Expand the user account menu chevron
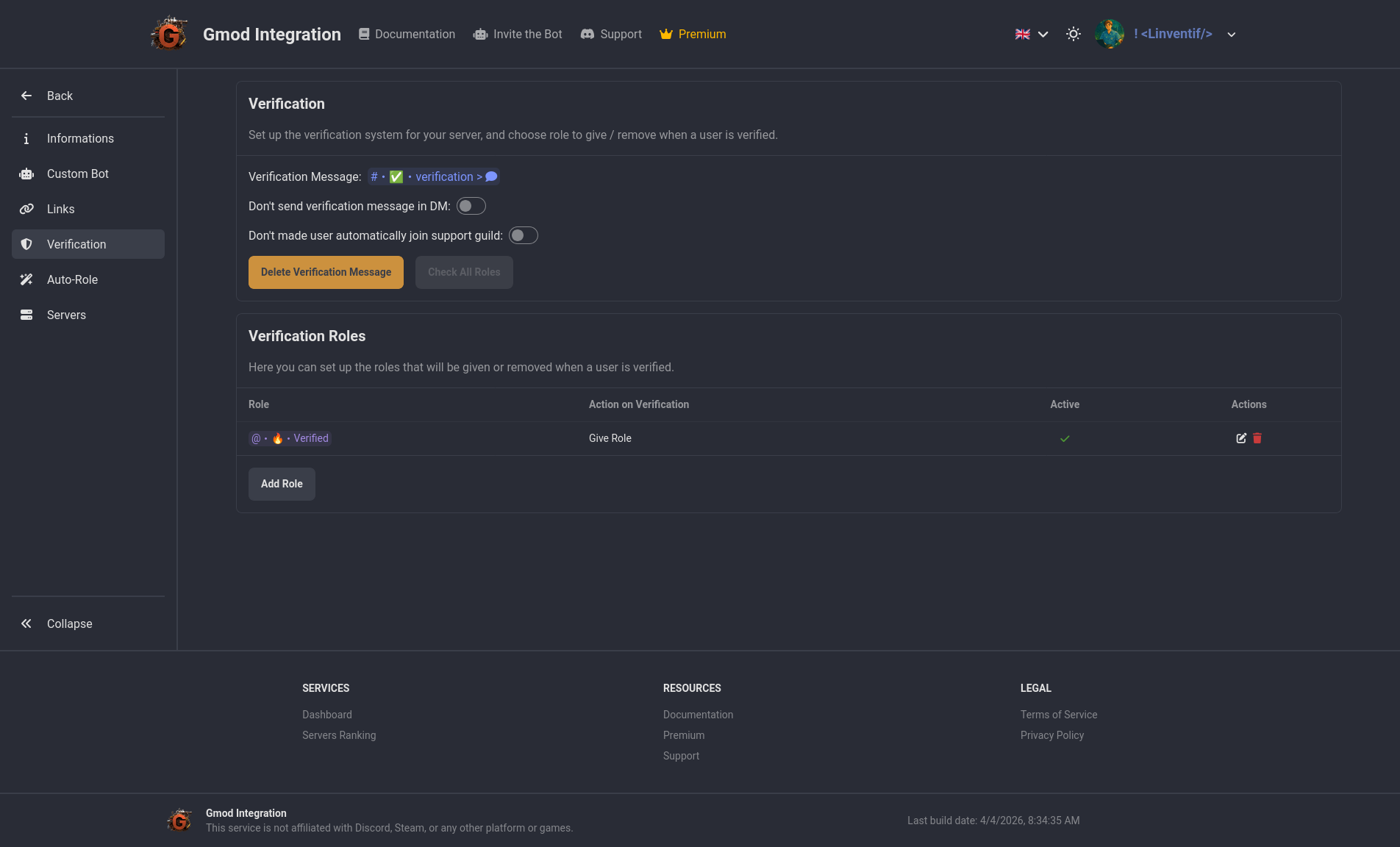Image resolution: width=1400 pixels, height=847 pixels. pyautogui.click(x=1232, y=34)
